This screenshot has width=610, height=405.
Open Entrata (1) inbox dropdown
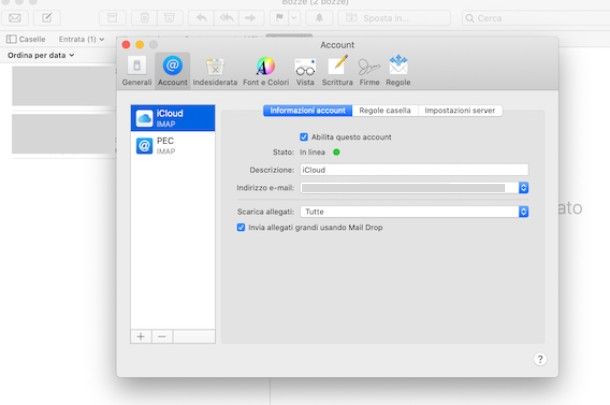pyautogui.click(x=81, y=39)
